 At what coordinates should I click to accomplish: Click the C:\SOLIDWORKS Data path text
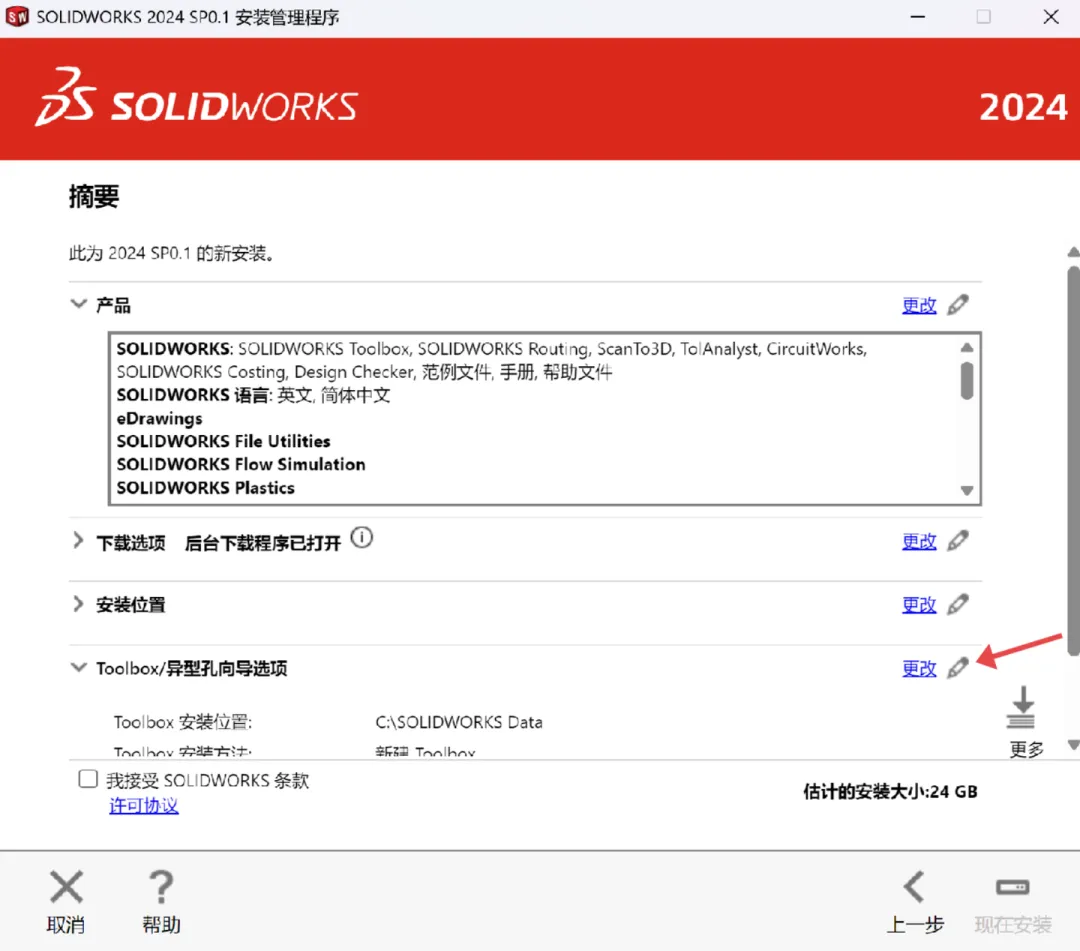click(x=459, y=722)
